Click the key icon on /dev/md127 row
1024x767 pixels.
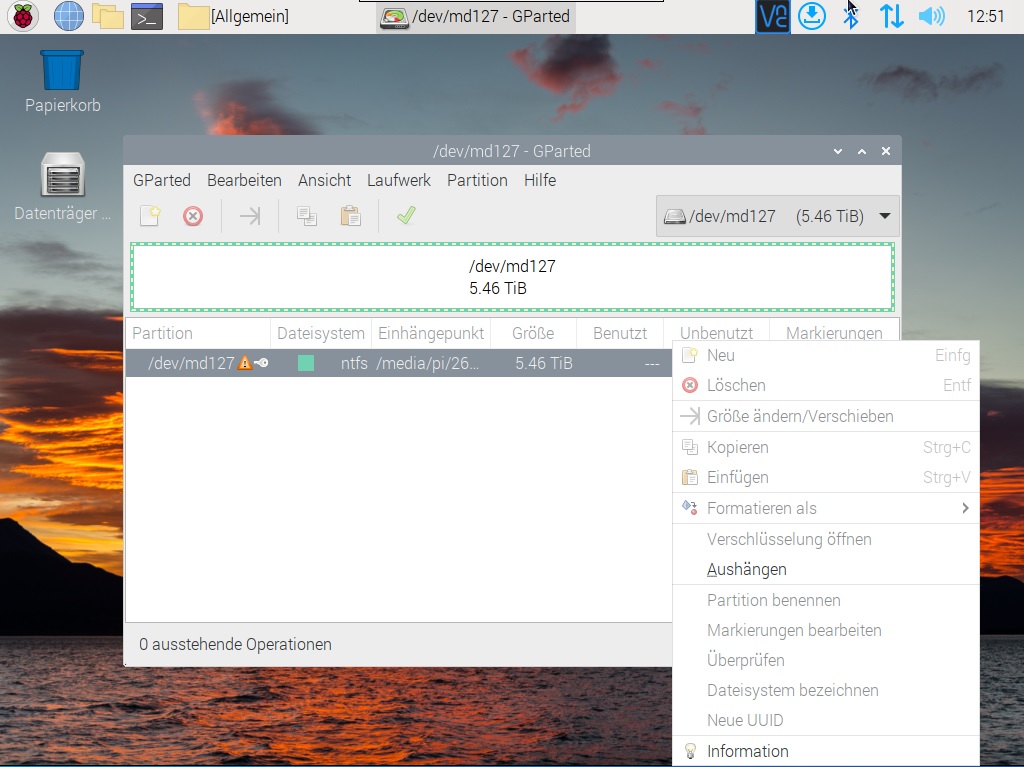tap(261, 363)
